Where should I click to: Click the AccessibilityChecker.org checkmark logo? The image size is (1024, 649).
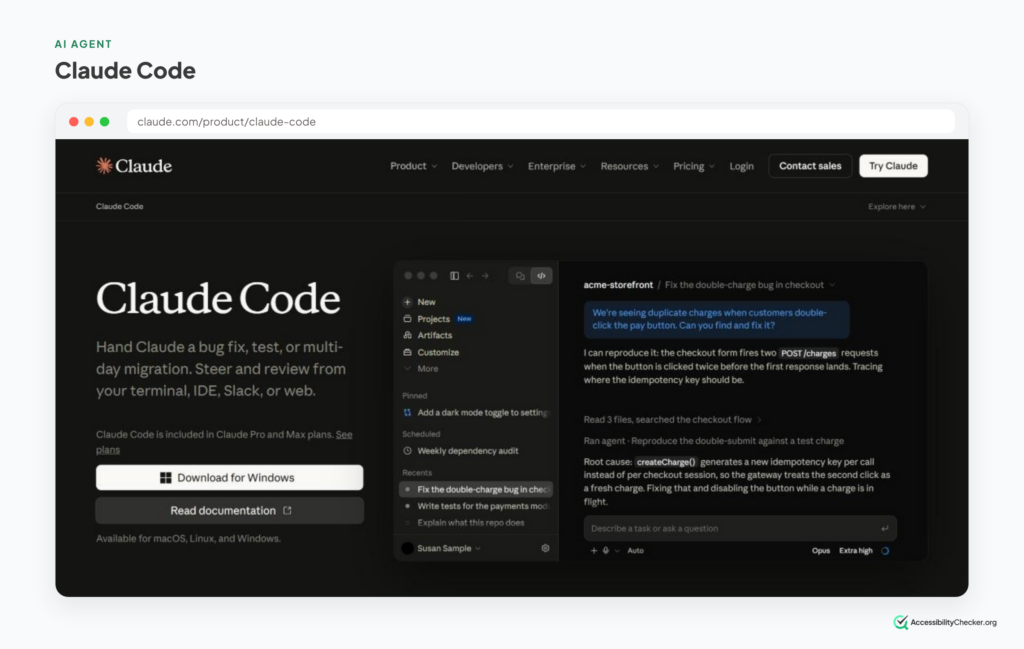901,622
